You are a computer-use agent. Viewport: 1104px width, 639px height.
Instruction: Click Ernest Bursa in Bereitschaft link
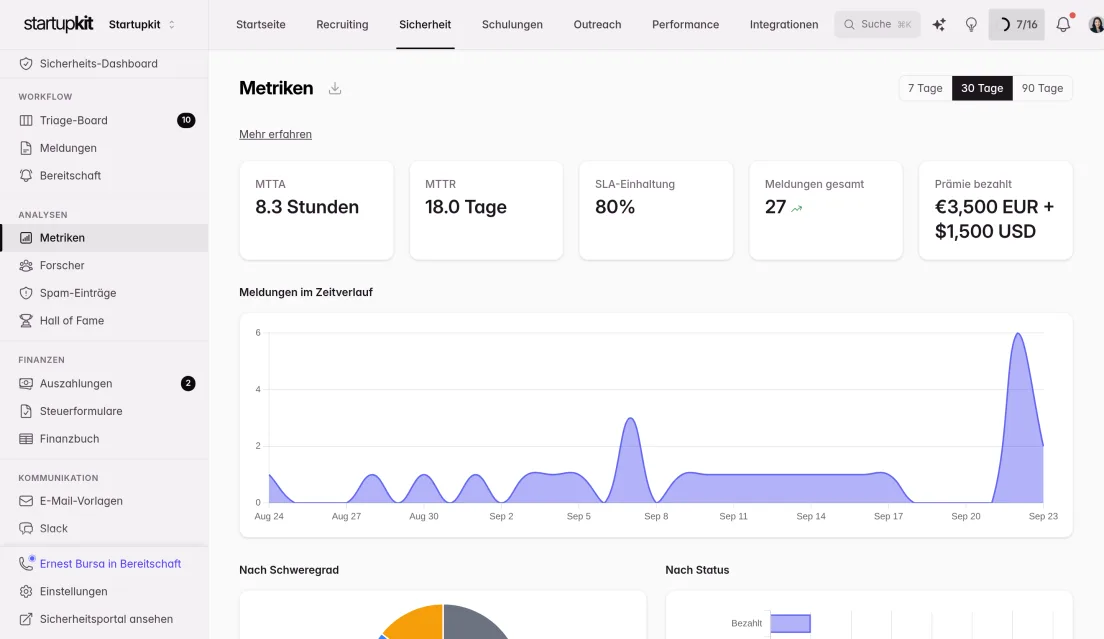[x=111, y=564]
